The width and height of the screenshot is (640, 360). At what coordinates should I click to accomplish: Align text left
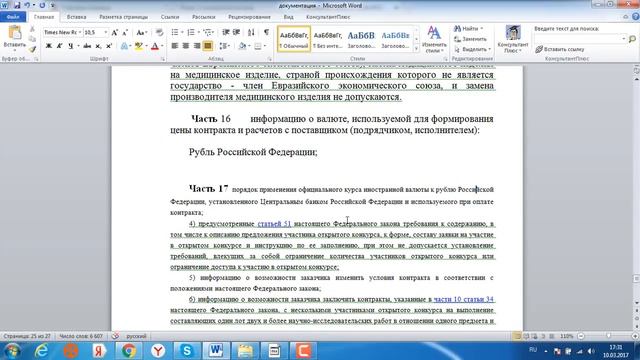tap(175, 46)
